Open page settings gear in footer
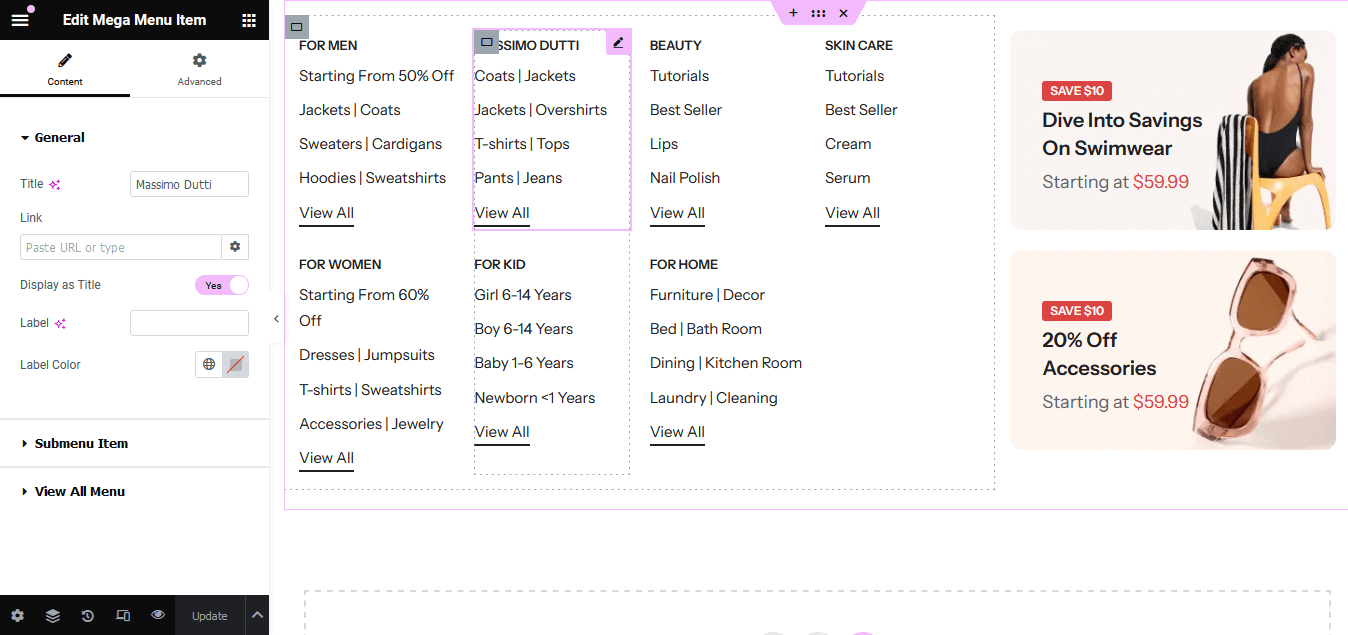Screen dimensions: 1348x635 [x=17, y=616]
